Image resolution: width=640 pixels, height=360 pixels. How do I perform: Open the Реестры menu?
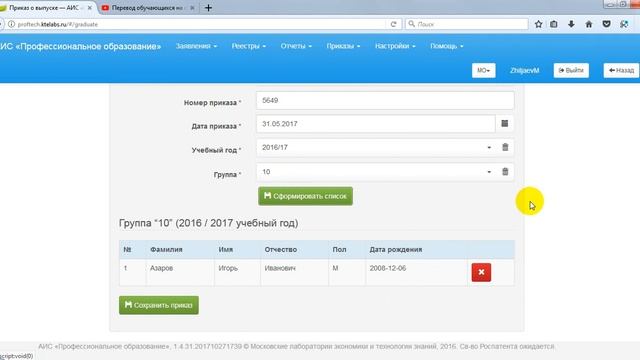pyautogui.click(x=249, y=46)
